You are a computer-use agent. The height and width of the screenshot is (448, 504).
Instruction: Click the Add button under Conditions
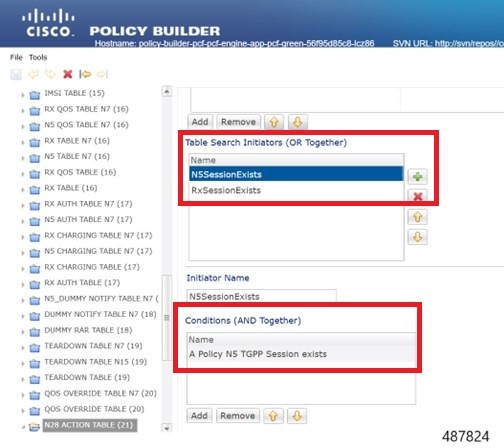pos(199,416)
